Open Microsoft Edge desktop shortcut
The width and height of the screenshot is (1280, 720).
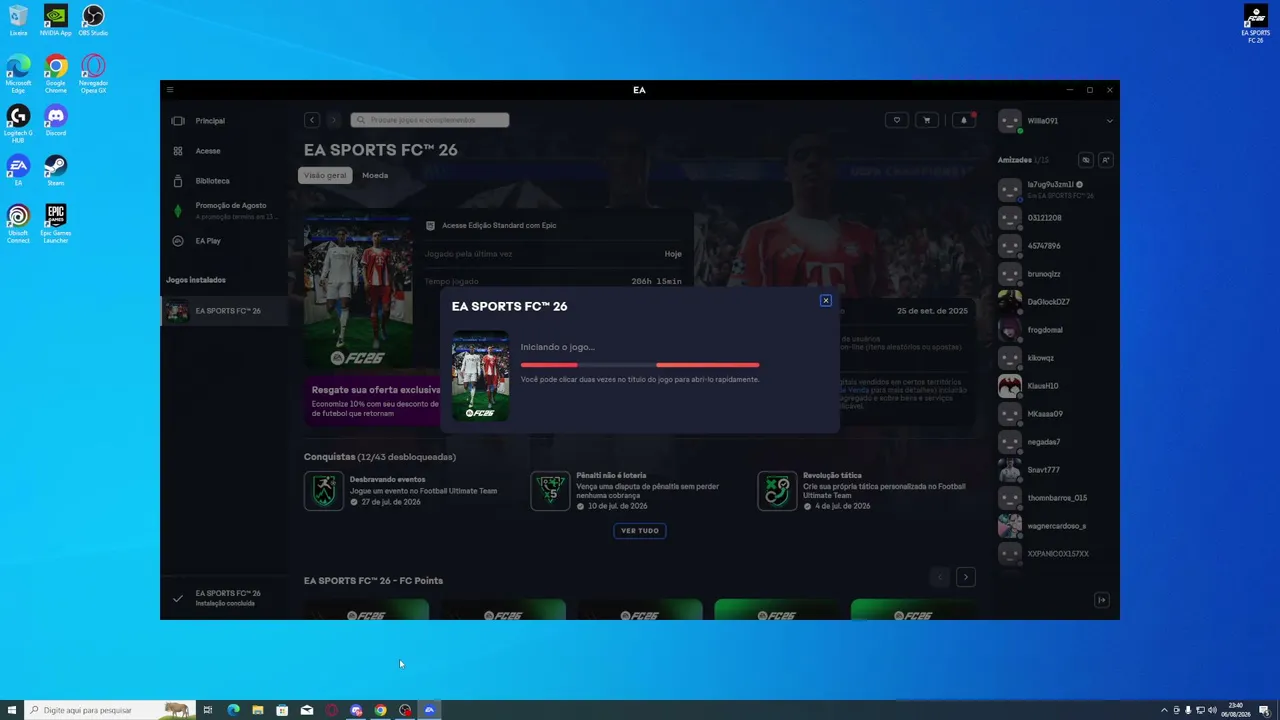[18, 74]
